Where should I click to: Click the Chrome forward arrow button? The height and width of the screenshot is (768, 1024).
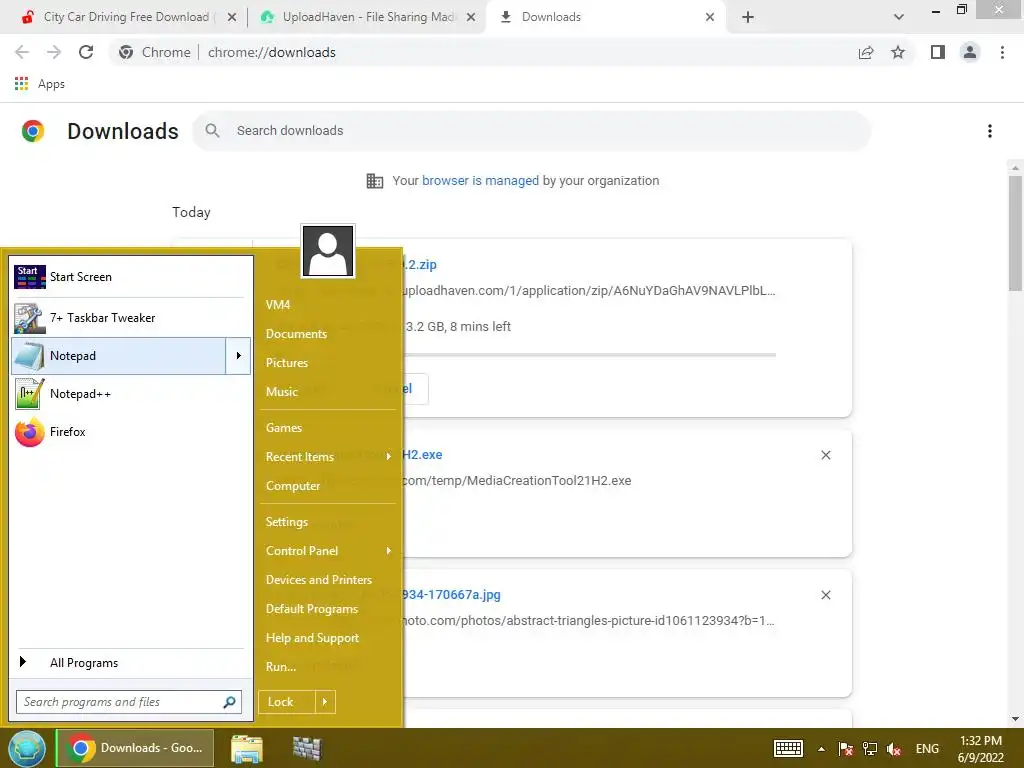(54, 52)
